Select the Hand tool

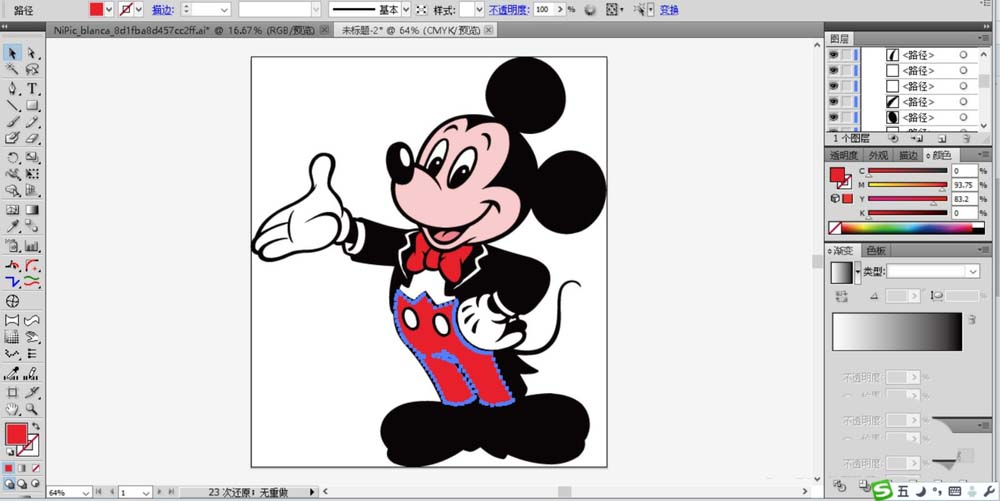(x=12, y=409)
